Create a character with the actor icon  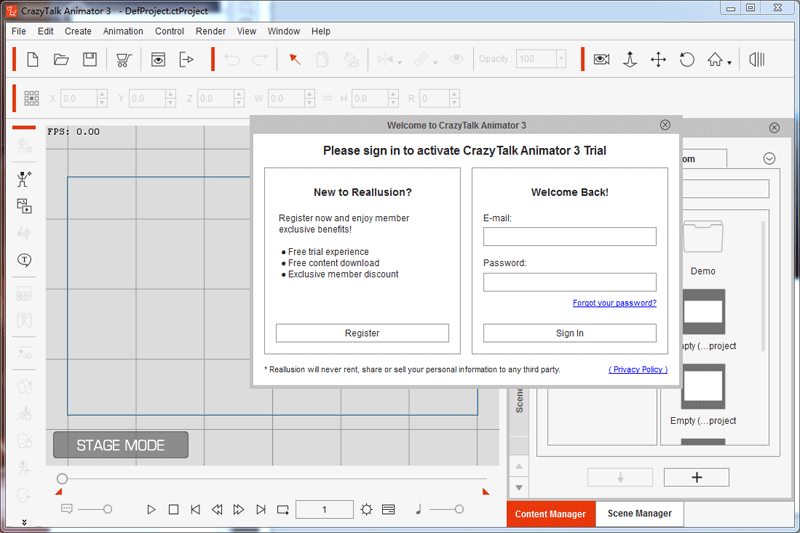(x=24, y=179)
